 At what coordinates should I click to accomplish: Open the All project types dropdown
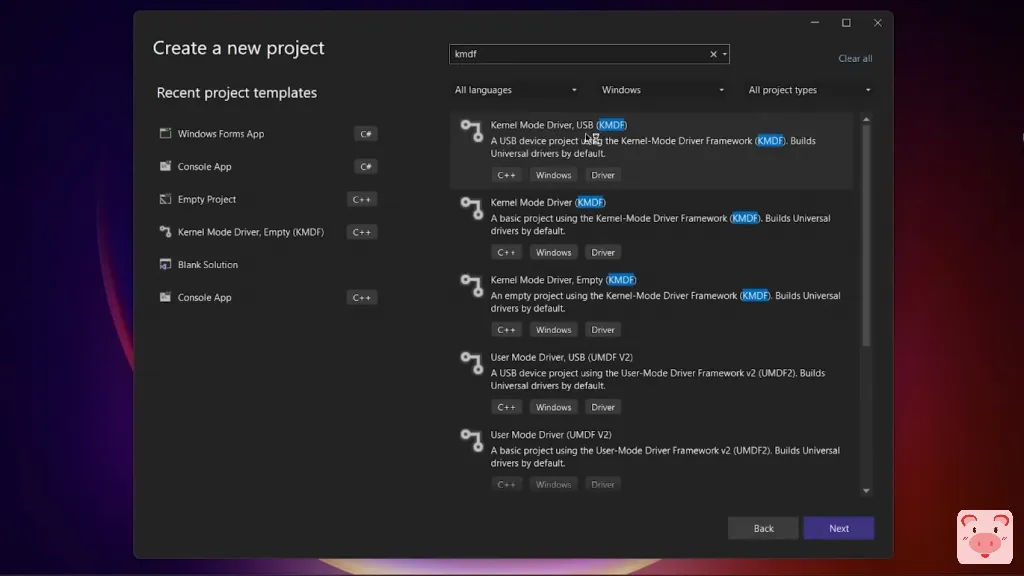point(809,90)
